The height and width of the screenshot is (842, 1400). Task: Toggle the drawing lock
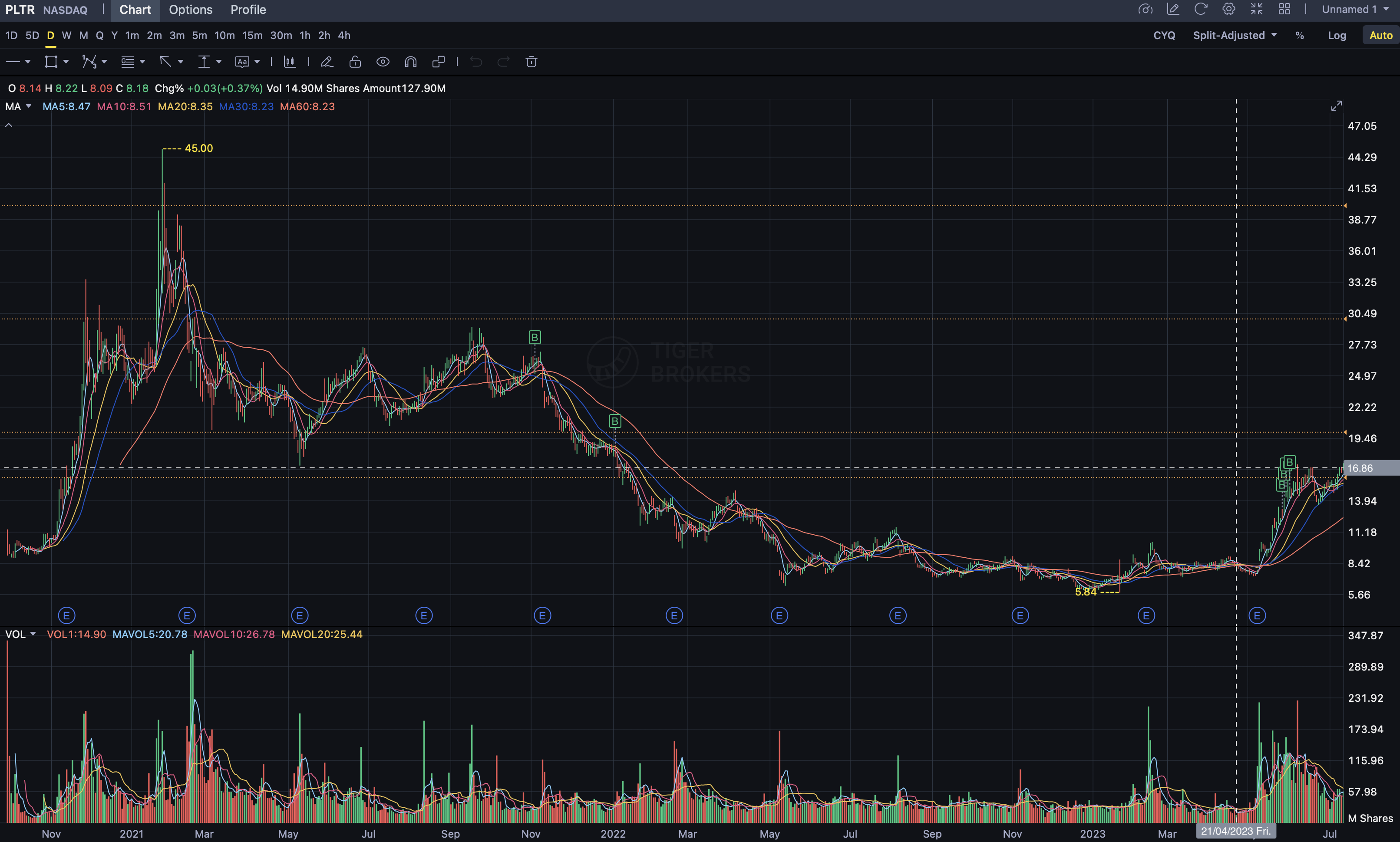[355, 62]
